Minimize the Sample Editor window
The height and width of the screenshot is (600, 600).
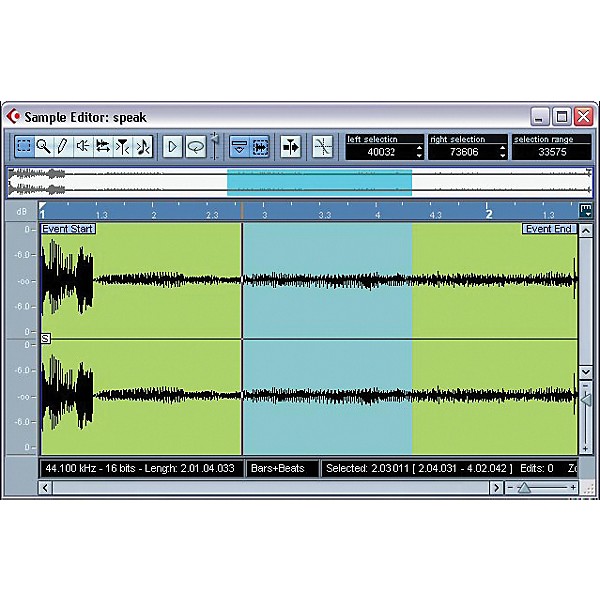pyautogui.click(x=540, y=116)
